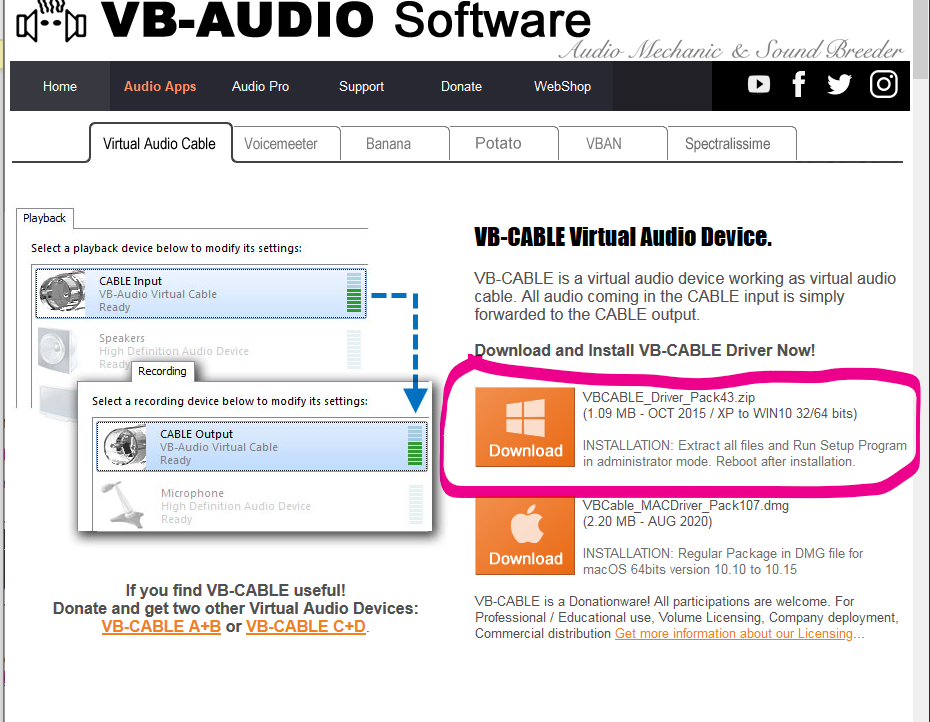Click the VBCABLE_Driver_Pack43.zip file name text
This screenshot has width=930, height=722.
(x=668, y=397)
